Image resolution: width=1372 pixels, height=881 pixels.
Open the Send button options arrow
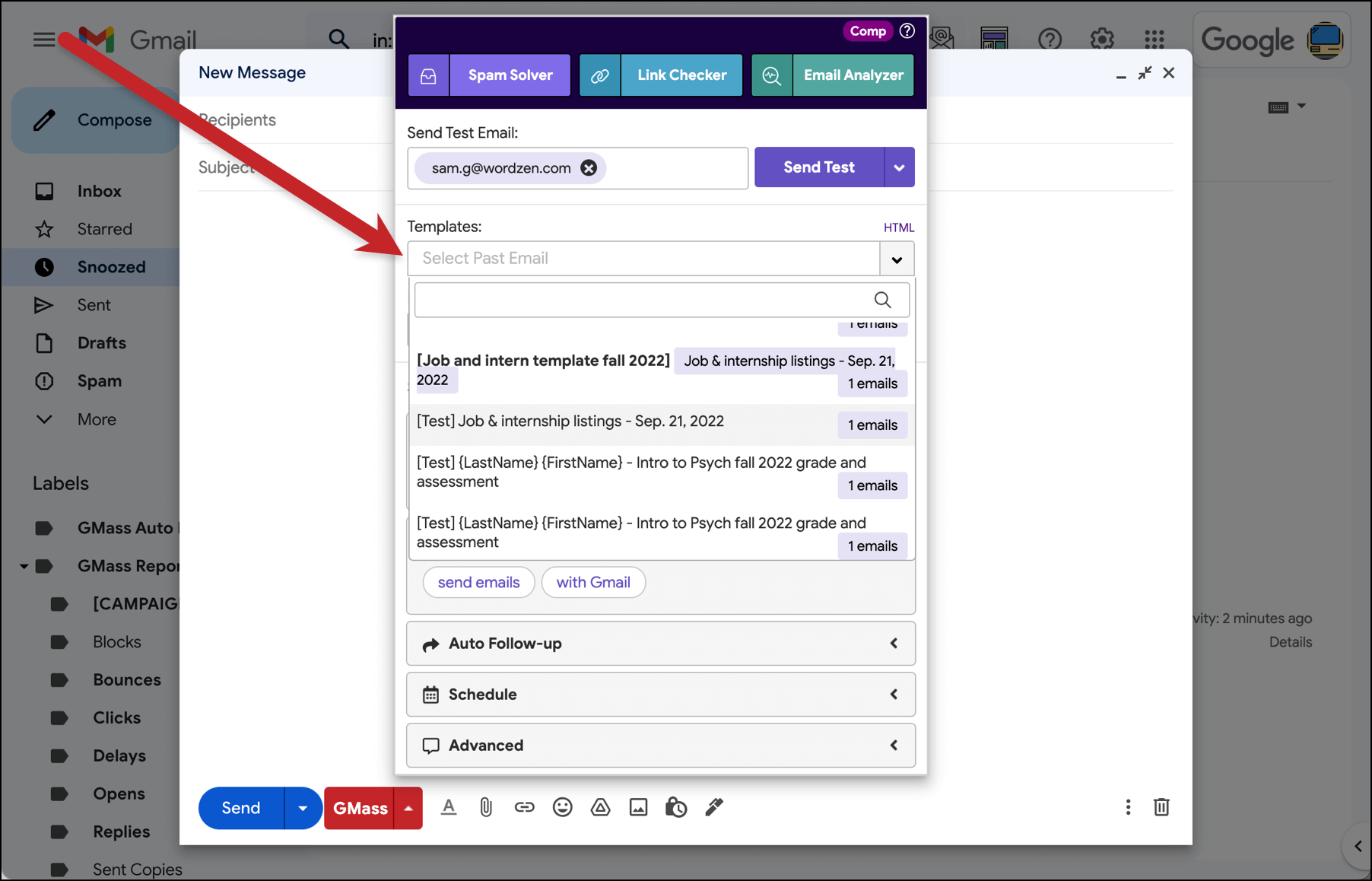(x=303, y=808)
